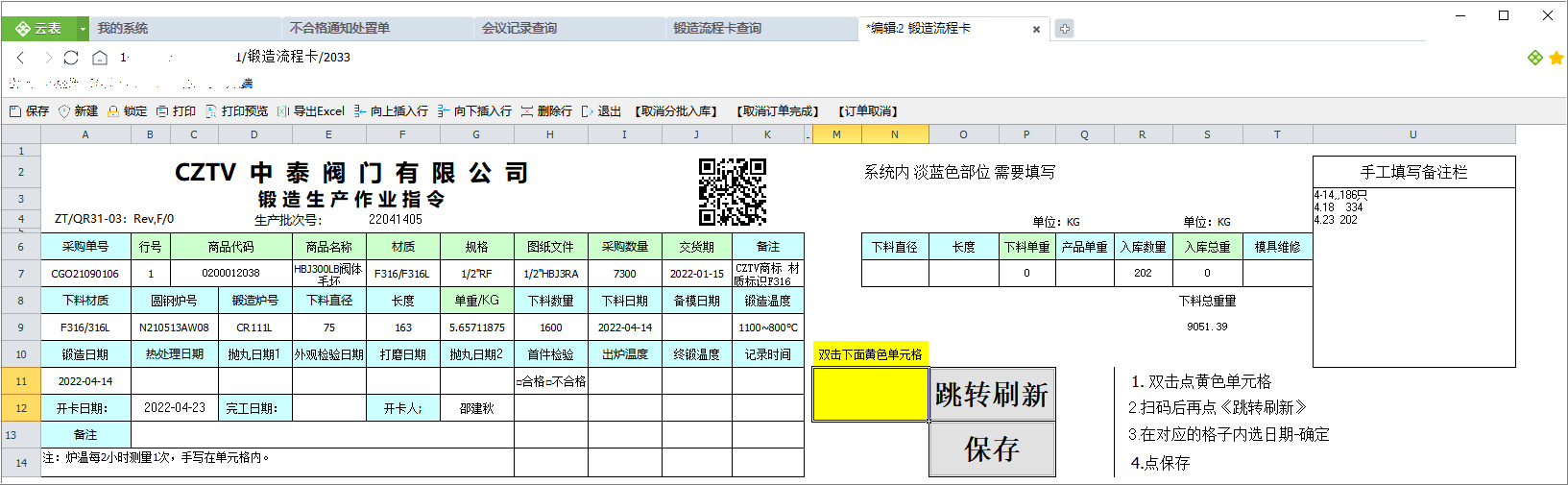Viewport: 1568px width, 485px height.
Task: Go back with the left arrow
Action: click(20, 58)
